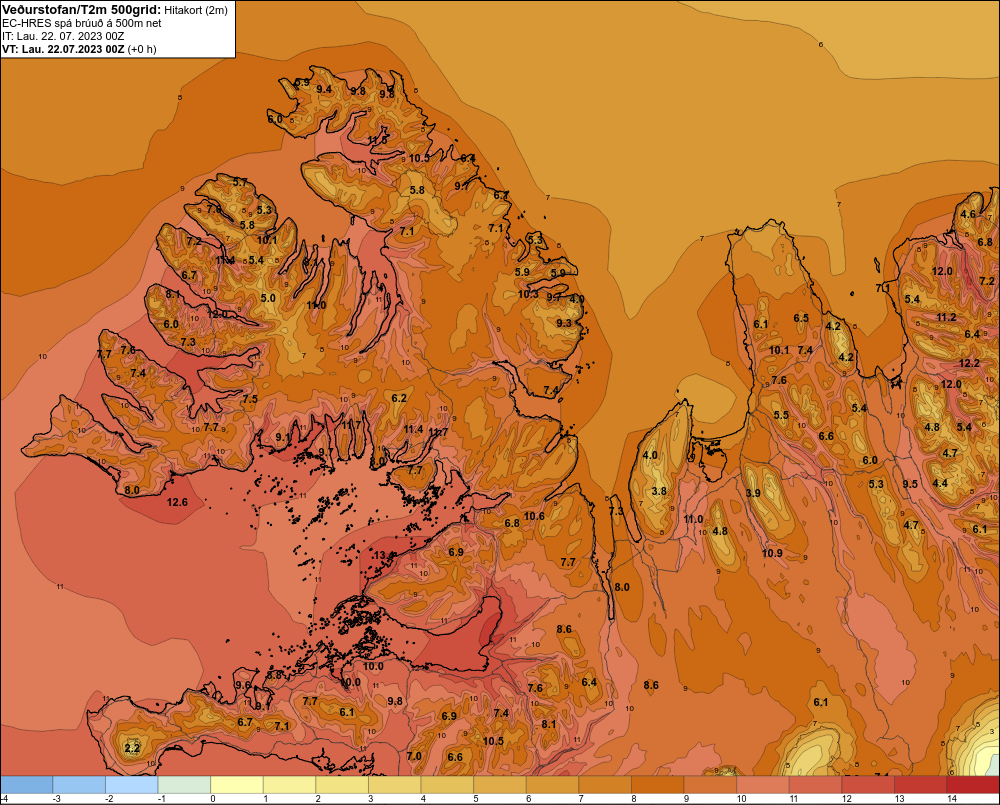Click the 5.0 temperature label

(268, 298)
